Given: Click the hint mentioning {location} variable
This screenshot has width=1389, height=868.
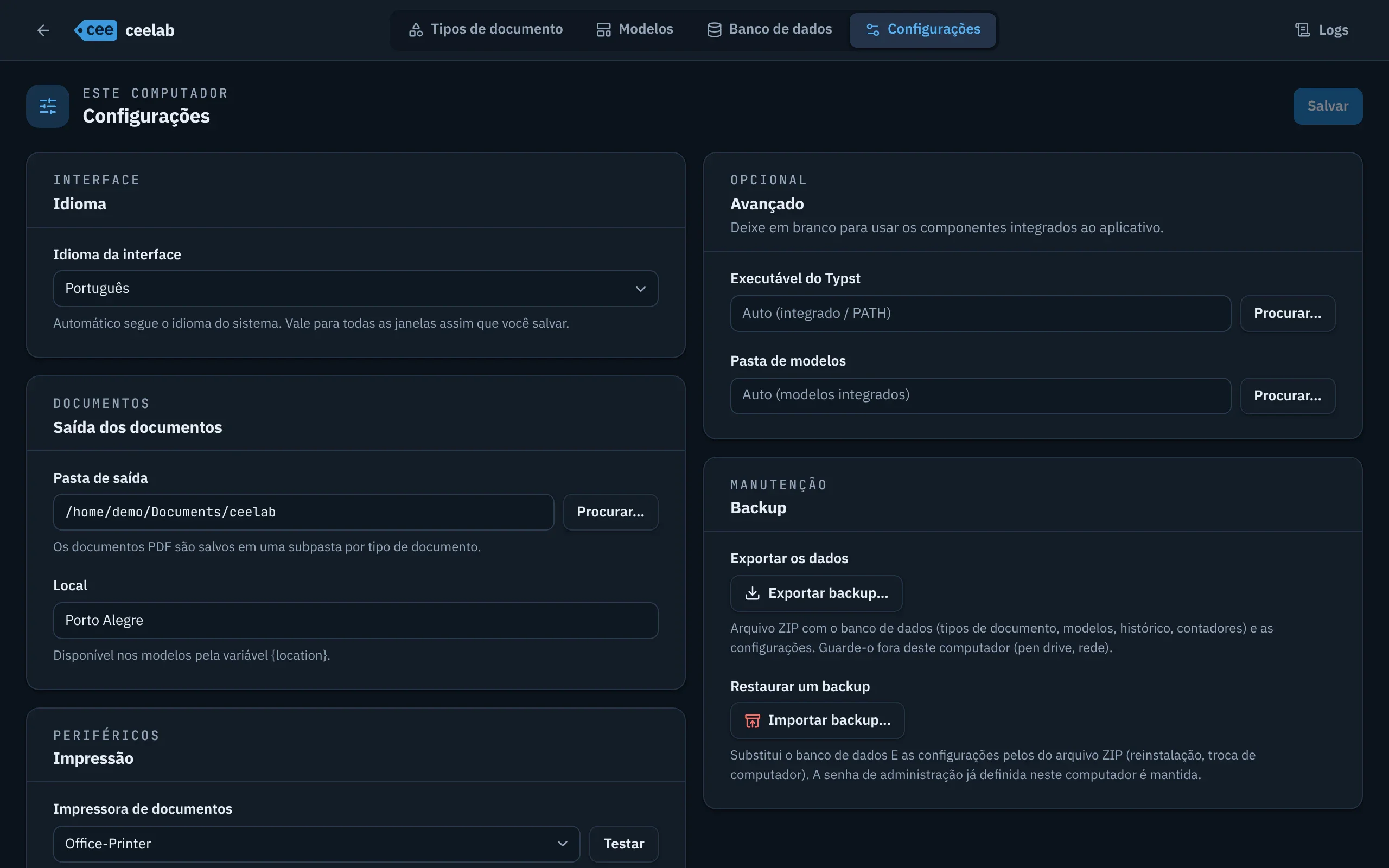Looking at the screenshot, I should pos(192,655).
